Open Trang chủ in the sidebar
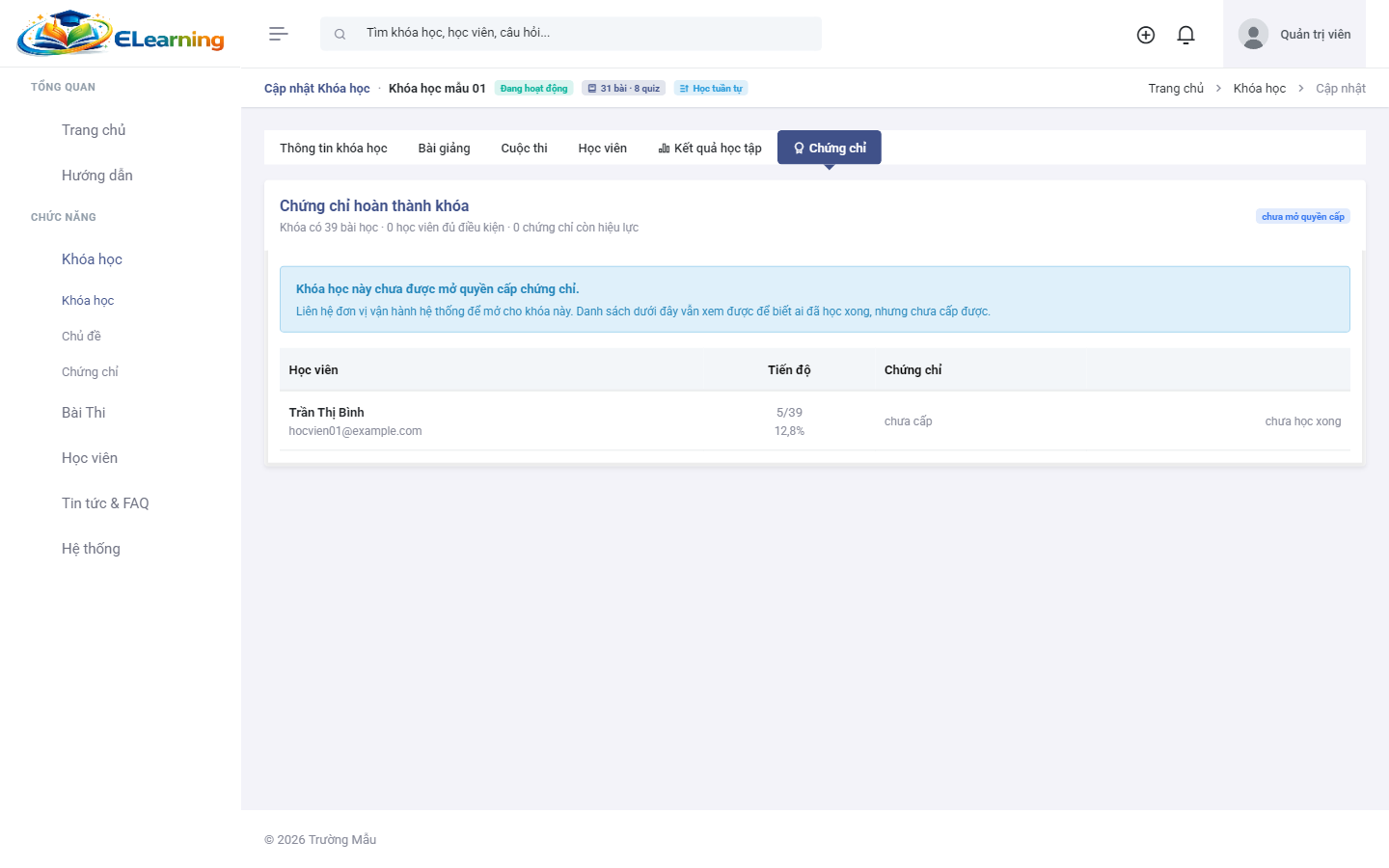 tap(94, 130)
